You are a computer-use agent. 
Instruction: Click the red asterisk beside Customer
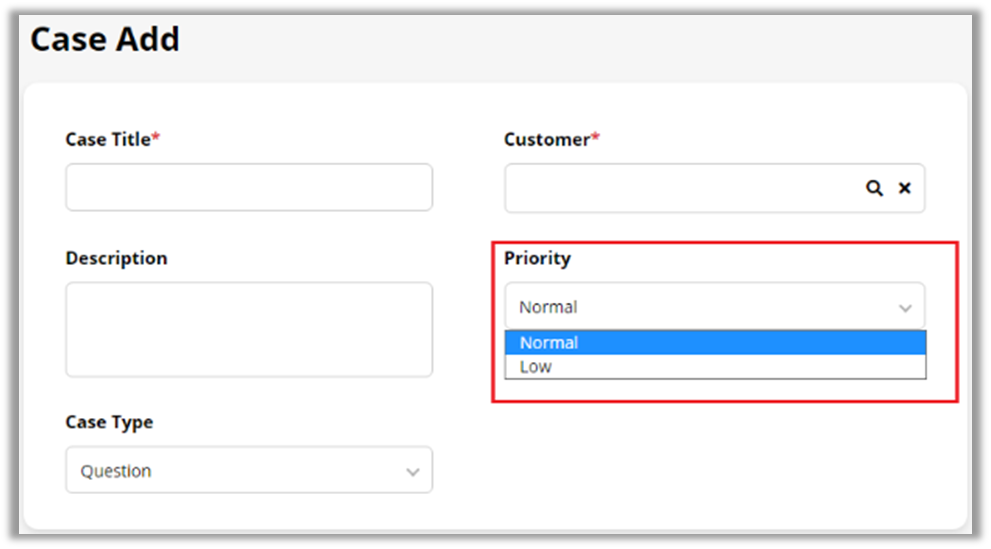[x=596, y=139]
